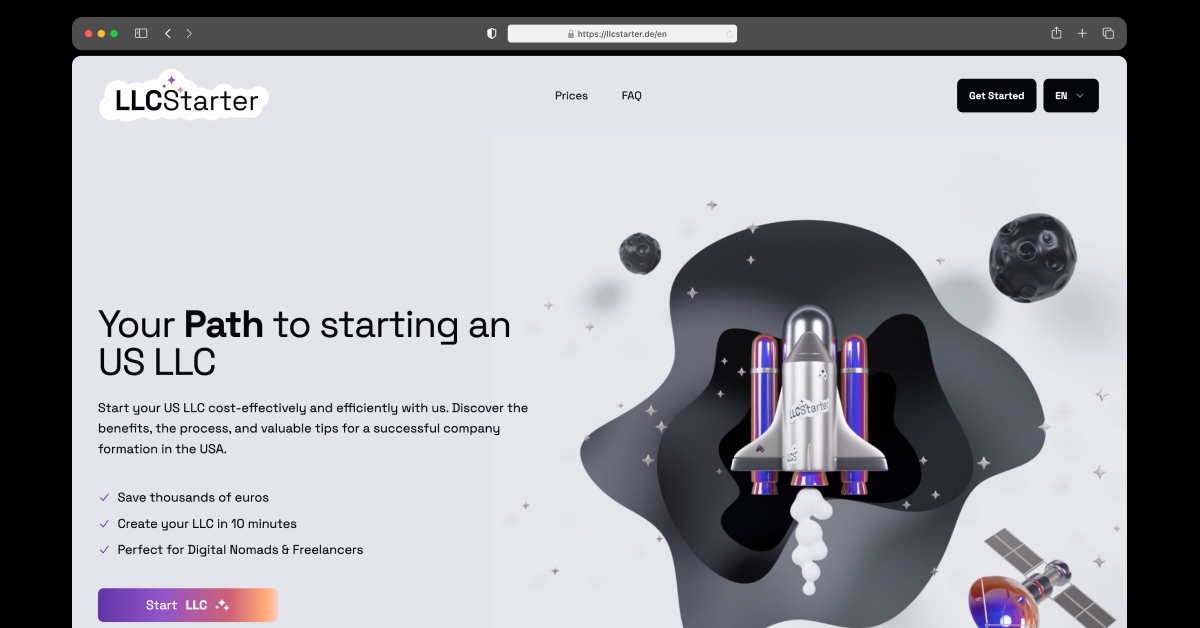Go forward with the browser forward arrow

click(x=189, y=33)
